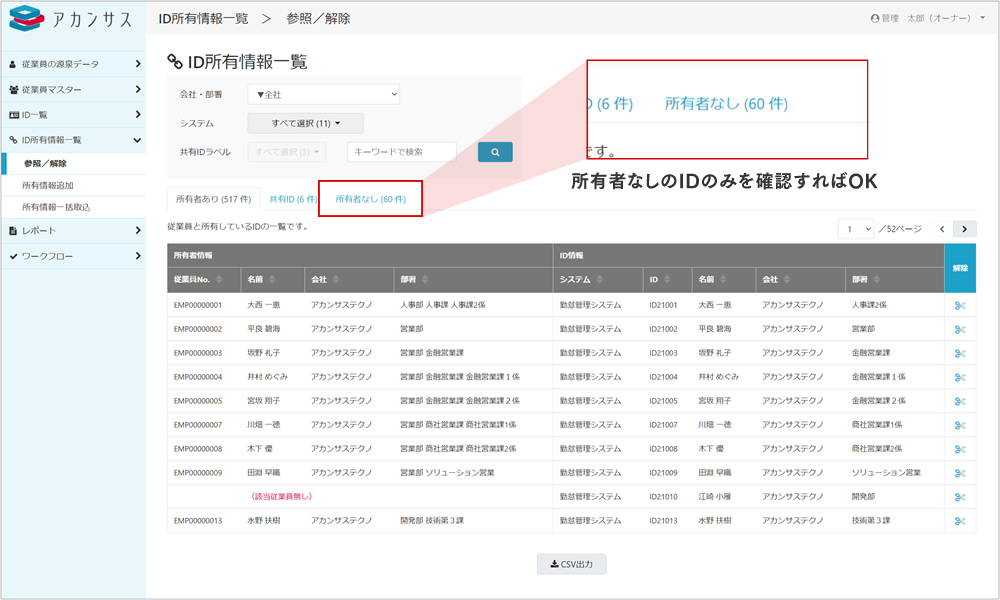This screenshot has height=600, width=1000.
Task: Switch to the 所有者なし (60 件) tab
Action: [370, 199]
